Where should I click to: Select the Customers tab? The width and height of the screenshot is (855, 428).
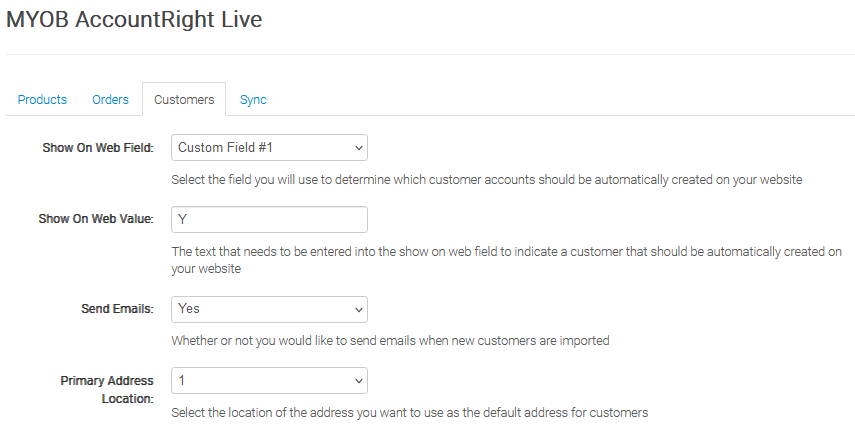[184, 100]
